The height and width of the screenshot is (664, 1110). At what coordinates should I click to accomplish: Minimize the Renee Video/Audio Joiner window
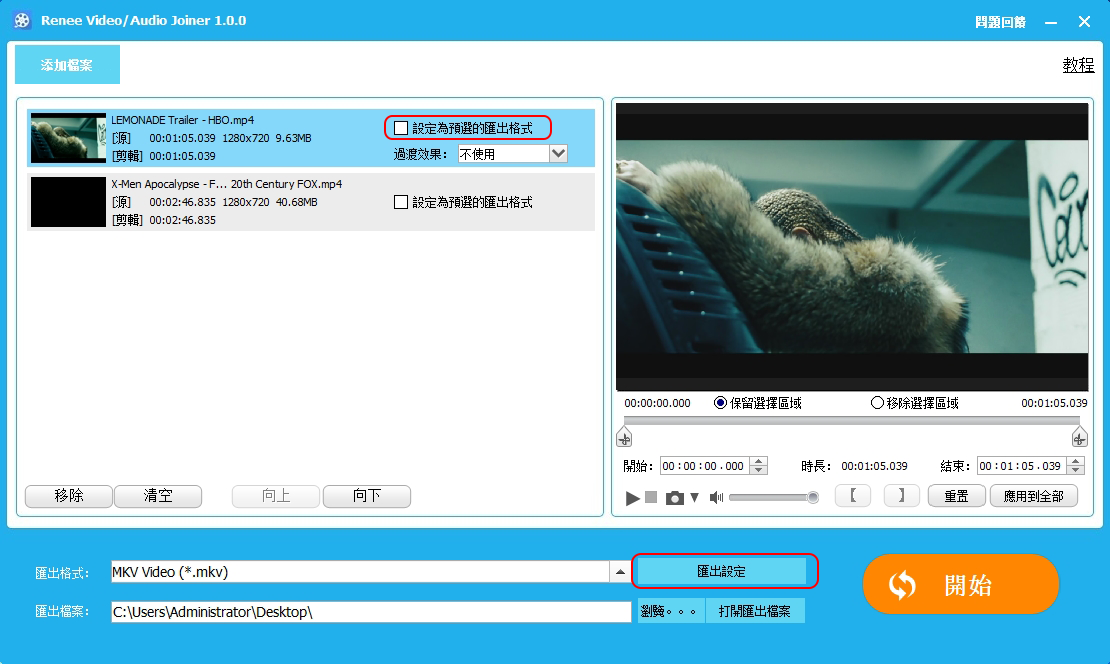pos(1051,23)
